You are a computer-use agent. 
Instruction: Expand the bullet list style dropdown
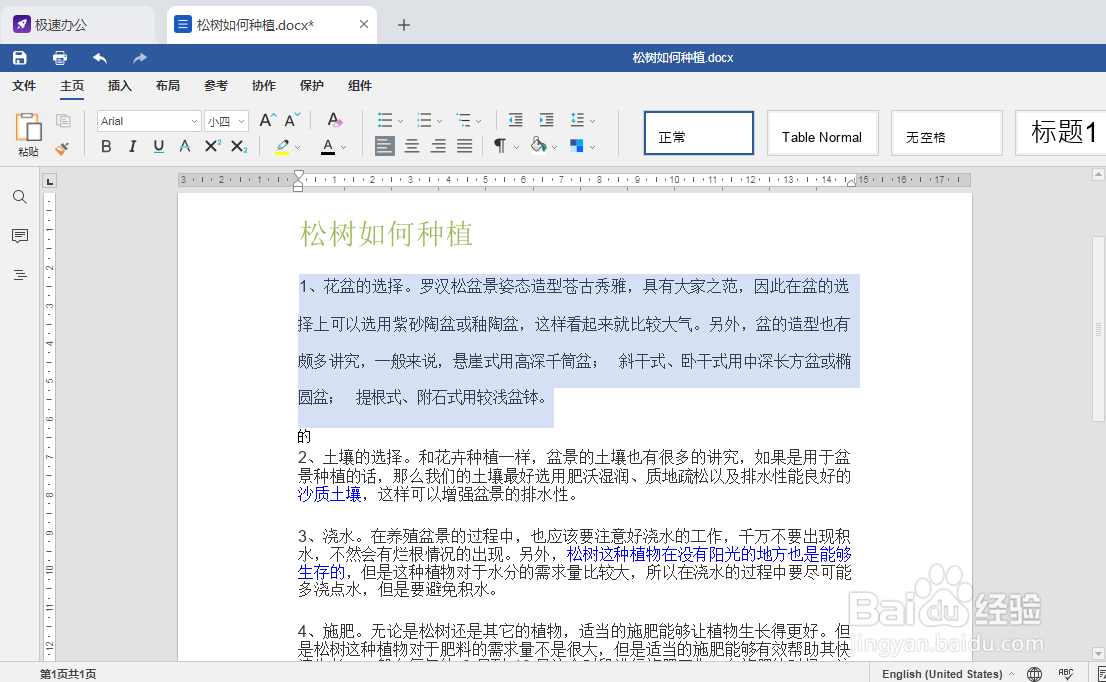[x=401, y=121]
